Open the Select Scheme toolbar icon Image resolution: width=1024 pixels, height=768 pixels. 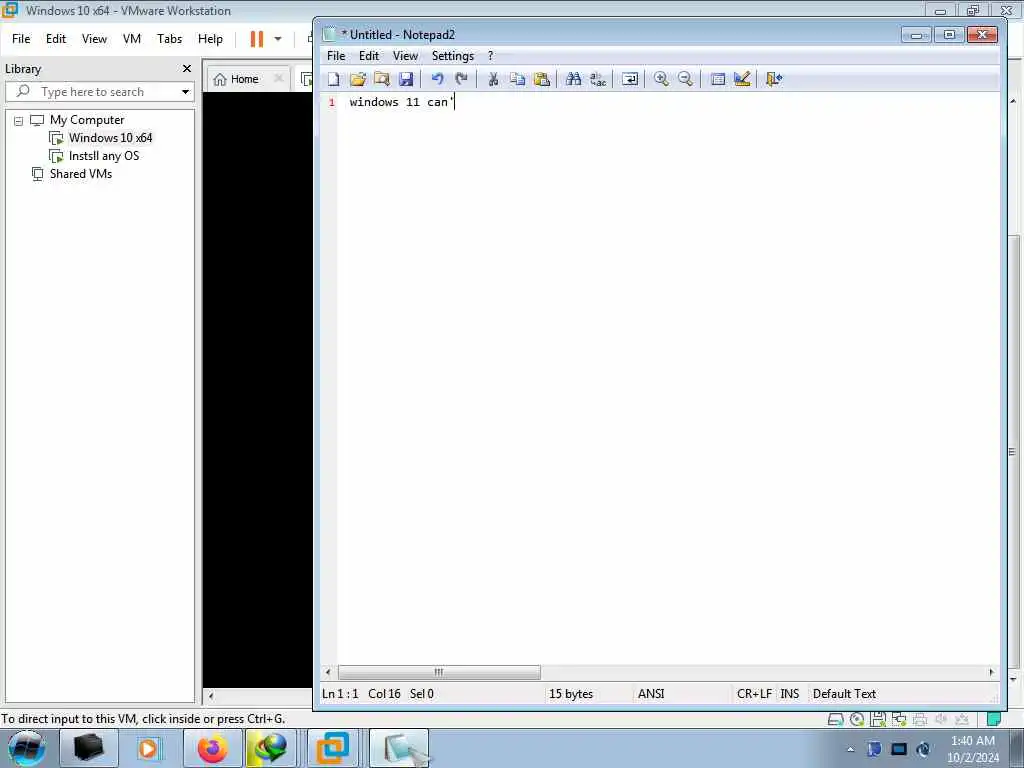point(718,79)
